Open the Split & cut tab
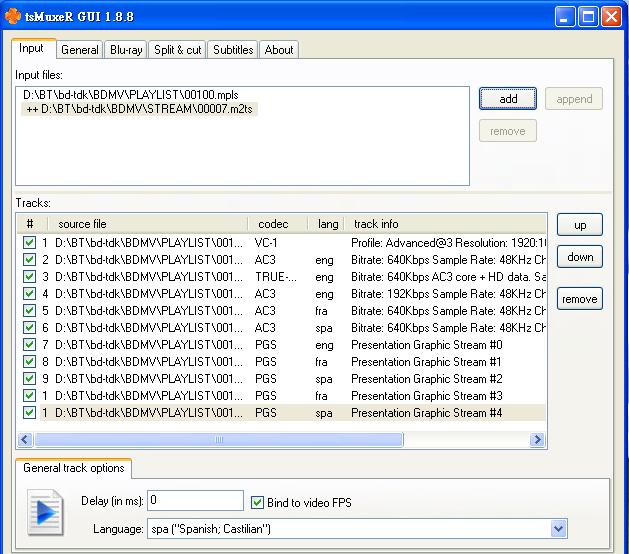Viewport: 629px width, 554px height. [177, 50]
